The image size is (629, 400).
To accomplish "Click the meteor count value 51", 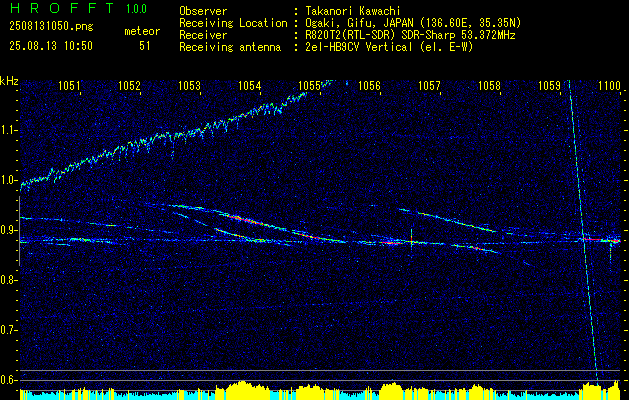I will [145, 46].
